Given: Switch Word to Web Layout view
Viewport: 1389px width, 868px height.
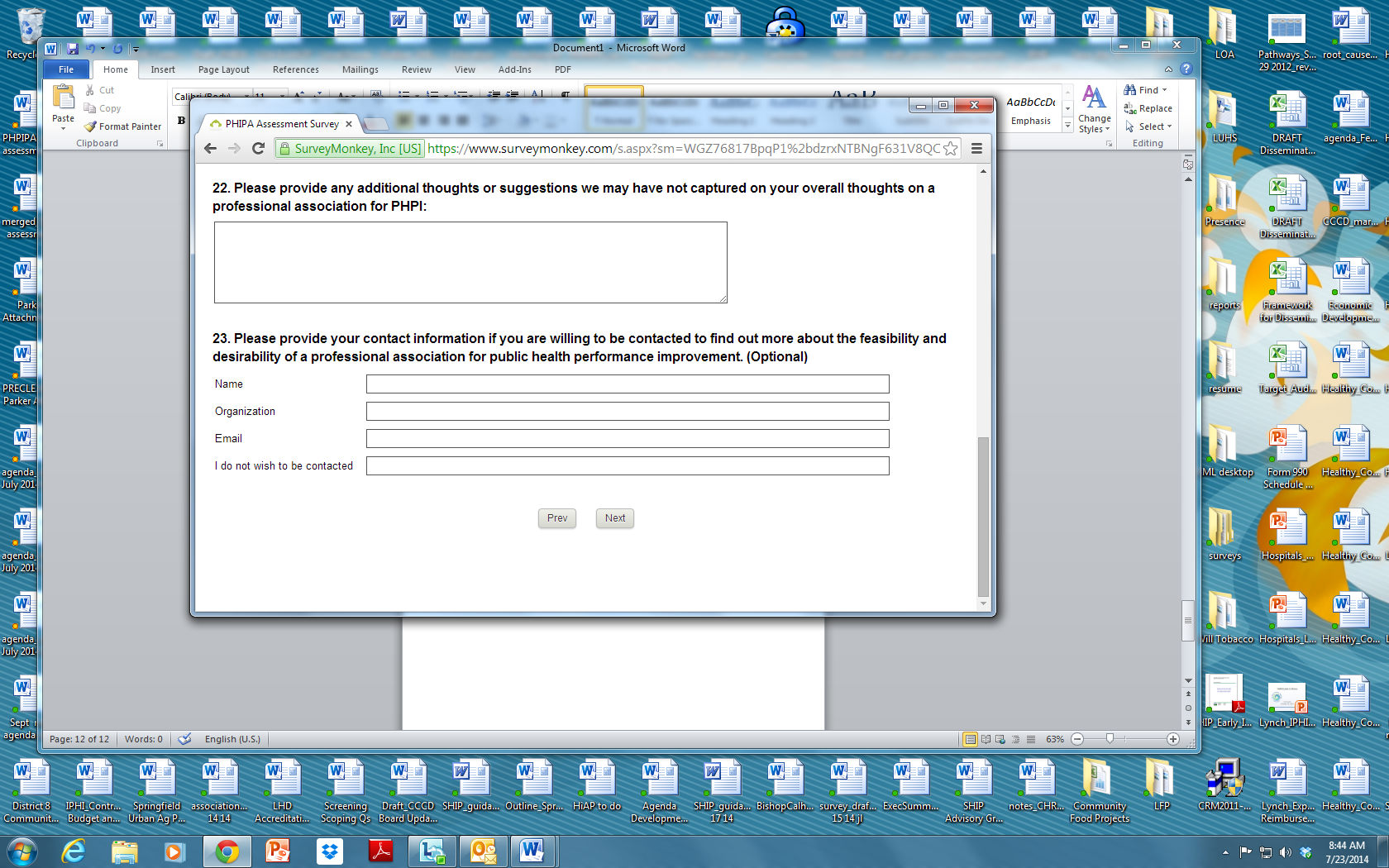Looking at the screenshot, I should pyautogui.click(x=1000, y=739).
